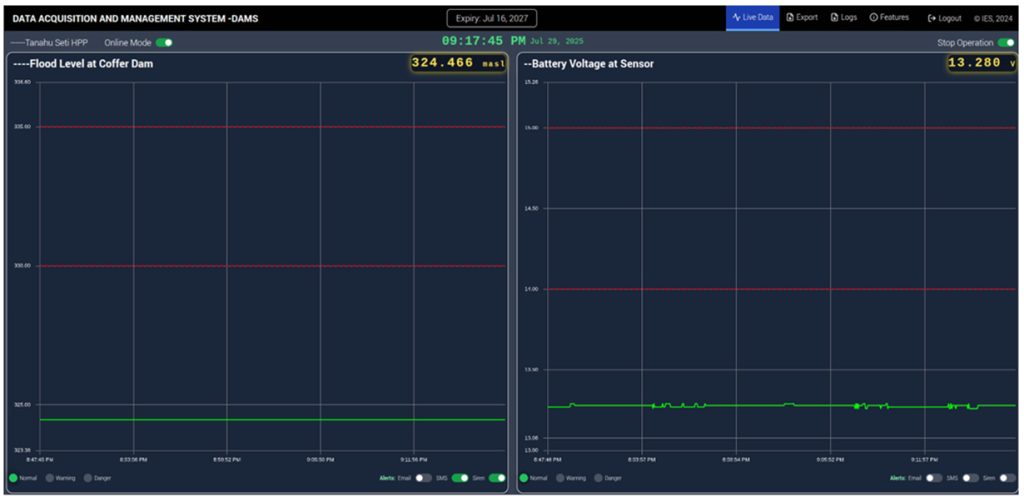The image size is (1024, 502).
Task: Enable SMS alerts for Battery Voltage
Action: pos(969,478)
